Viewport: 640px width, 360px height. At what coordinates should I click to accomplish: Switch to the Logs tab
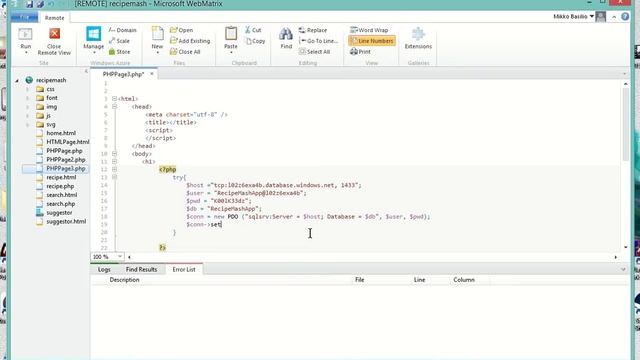[104, 269]
